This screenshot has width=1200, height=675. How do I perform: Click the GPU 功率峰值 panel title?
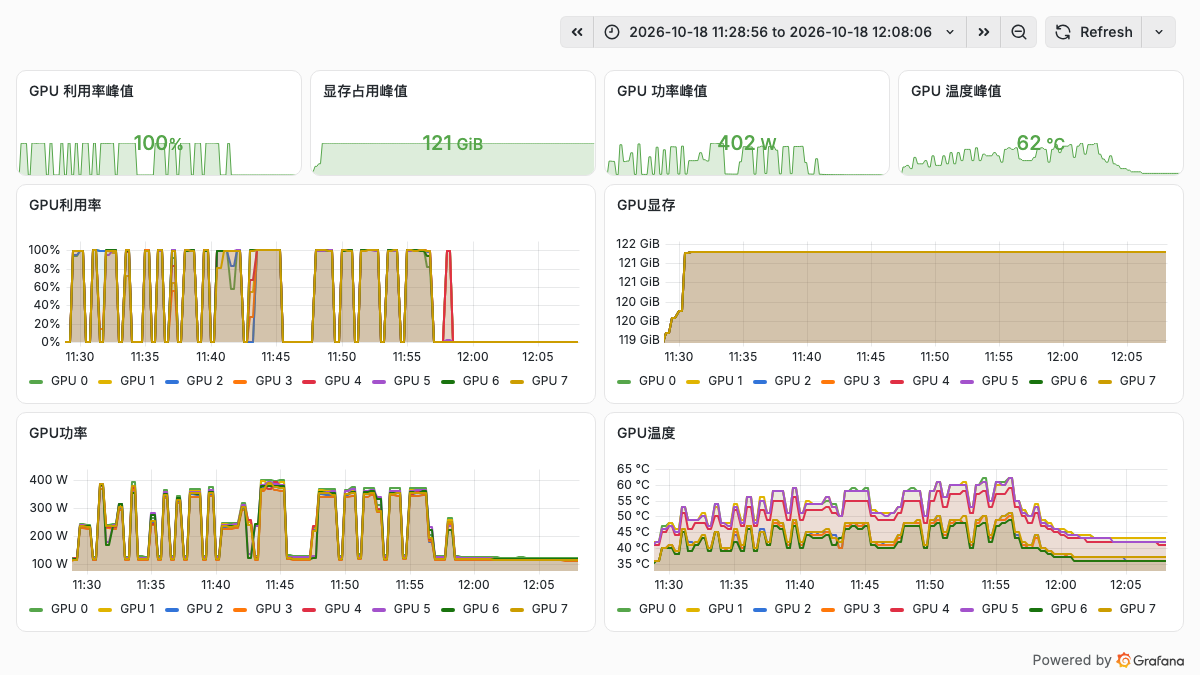click(662, 91)
